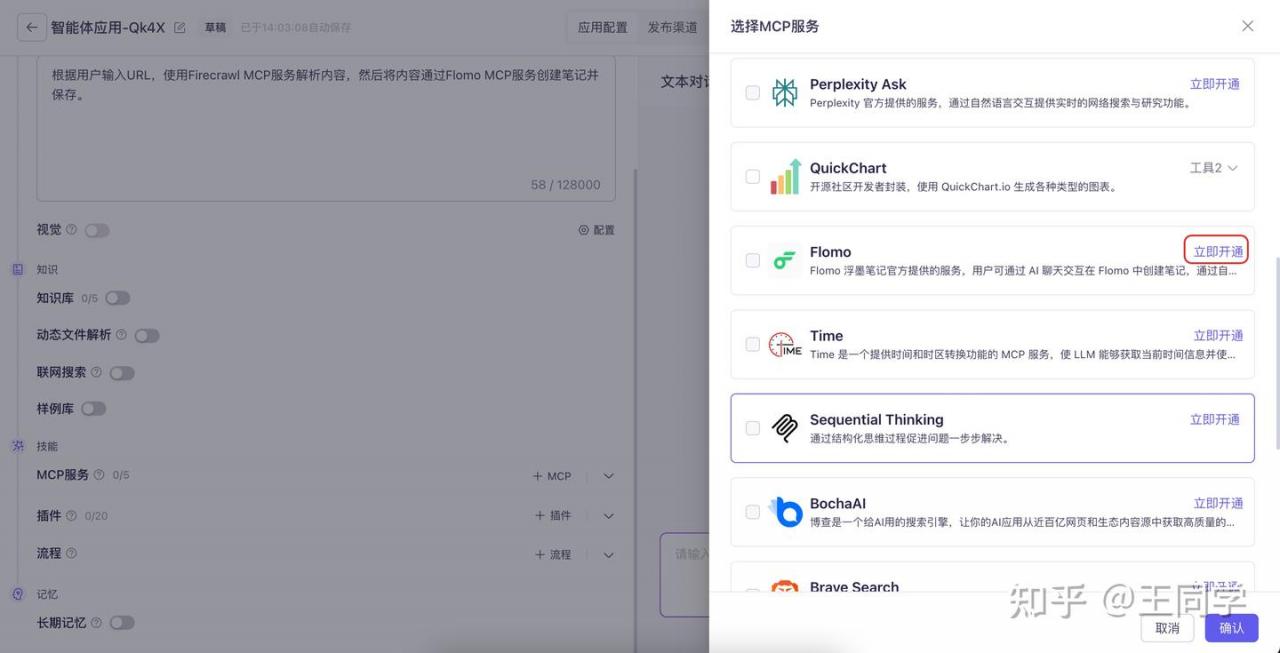Check the Time service checkbox
This screenshot has height=653, width=1280.
point(752,344)
